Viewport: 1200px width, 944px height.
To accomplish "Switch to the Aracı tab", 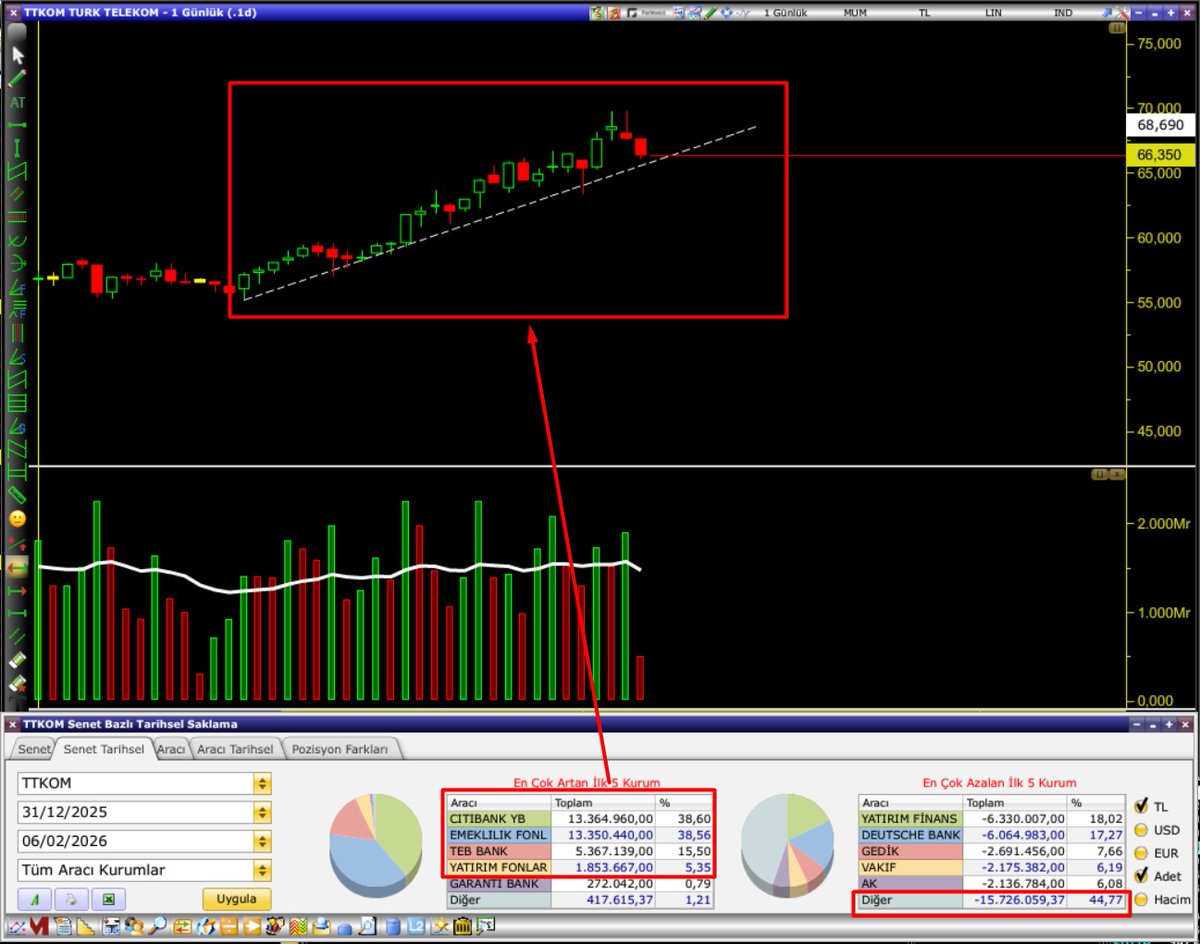I will click(171, 748).
